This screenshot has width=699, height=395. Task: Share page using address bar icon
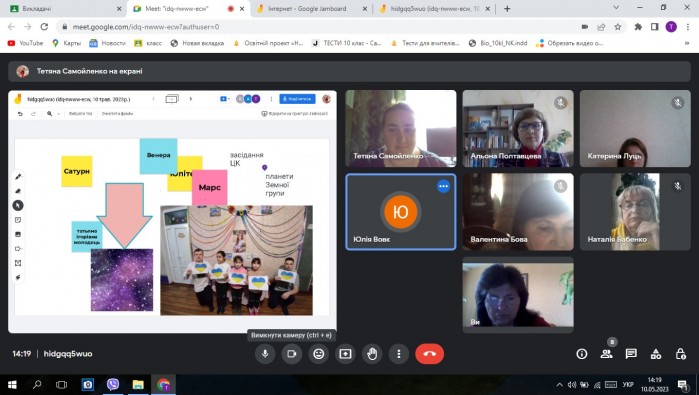click(601, 27)
